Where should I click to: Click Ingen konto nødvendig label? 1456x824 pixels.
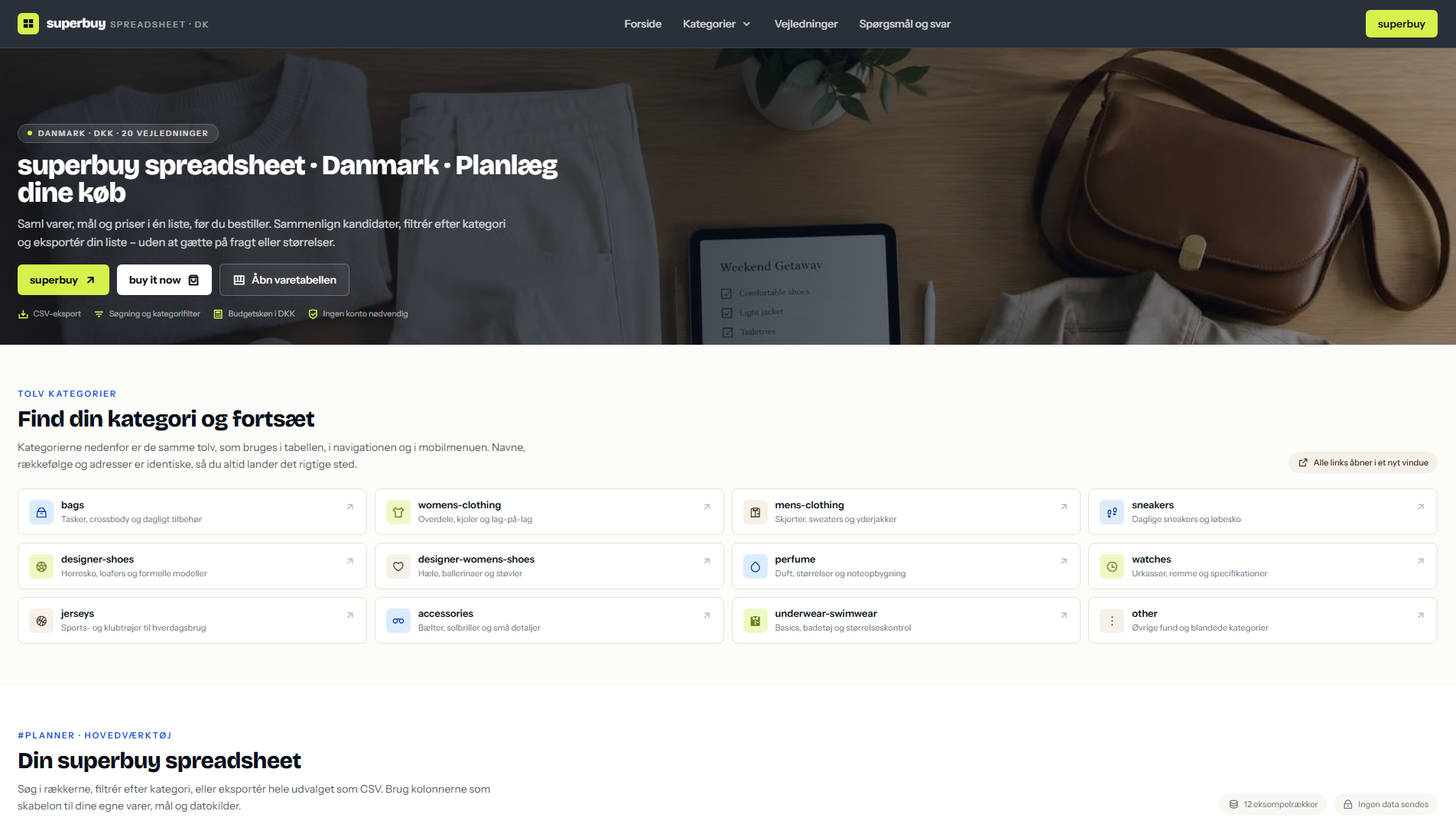(x=358, y=314)
